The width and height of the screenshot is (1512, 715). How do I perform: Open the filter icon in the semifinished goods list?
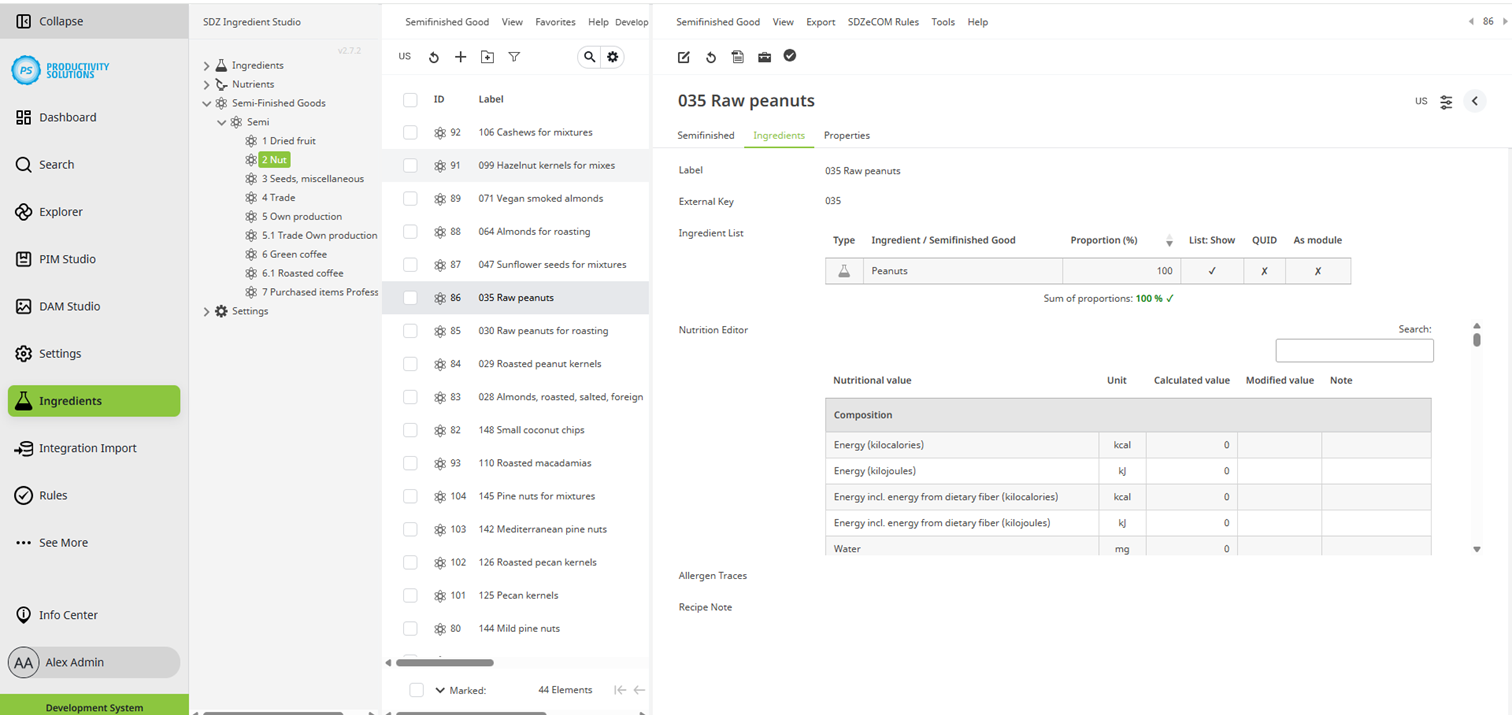[513, 57]
